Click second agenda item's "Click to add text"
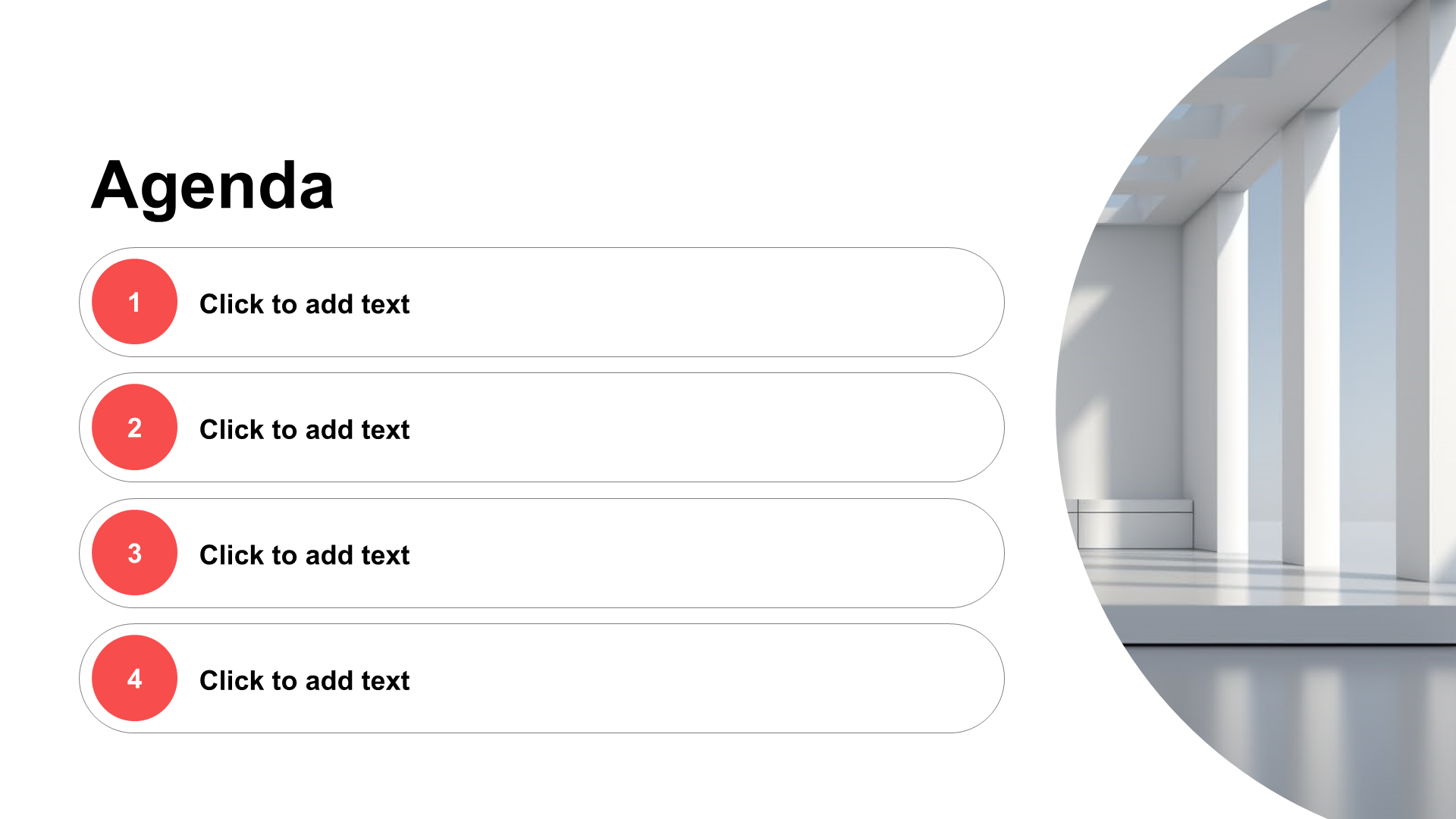 pos(304,429)
